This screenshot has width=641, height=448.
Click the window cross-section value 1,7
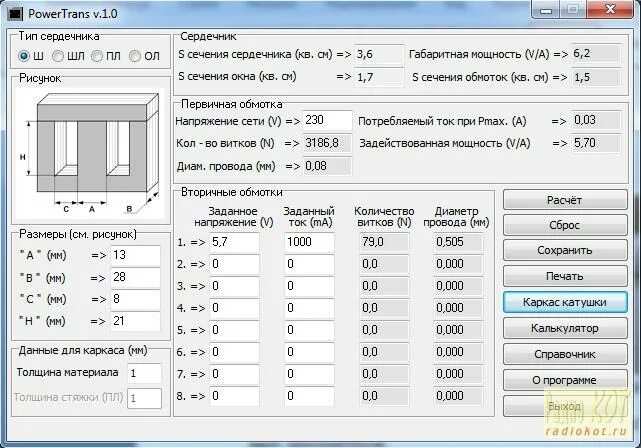(x=379, y=77)
